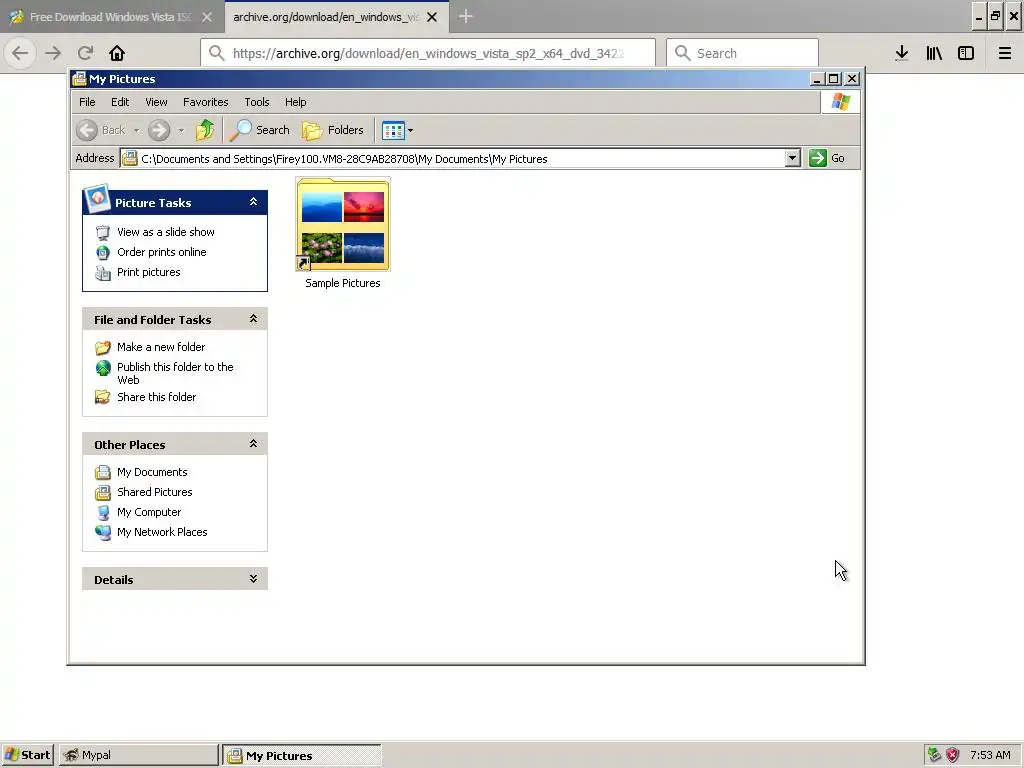Expand the Details panel
Image resolution: width=1024 pixels, height=768 pixels.
[x=253, y=579]
